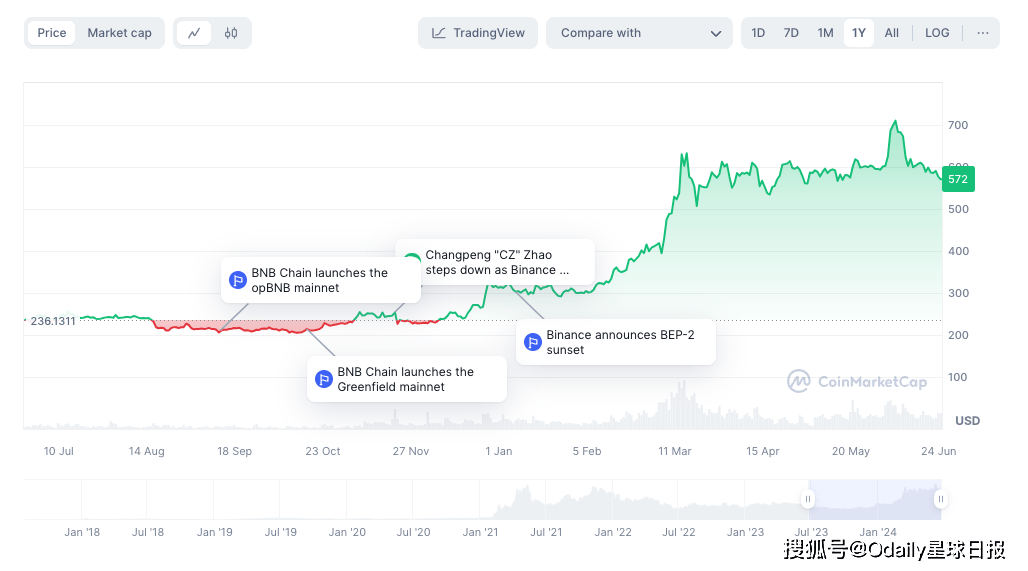Select the All time range tab
The width and height of the screenshot is (1028, 571).
pos(892,33)
